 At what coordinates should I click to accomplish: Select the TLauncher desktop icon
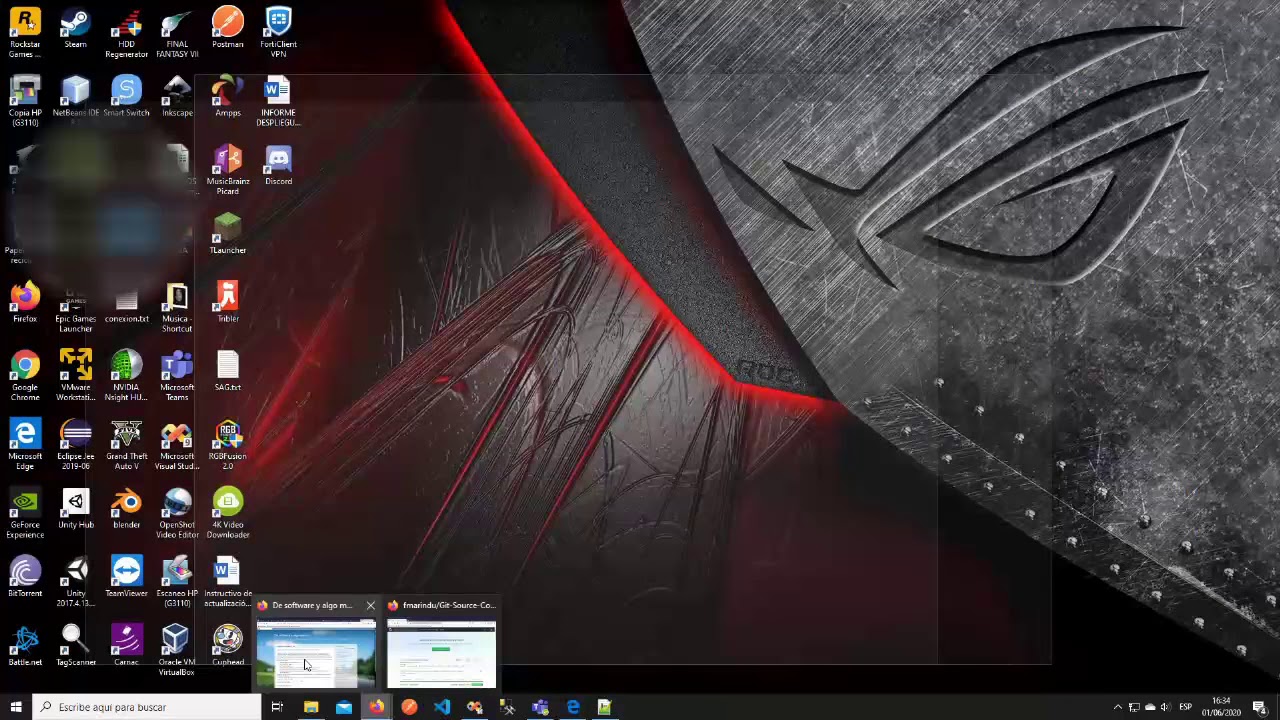227,233
